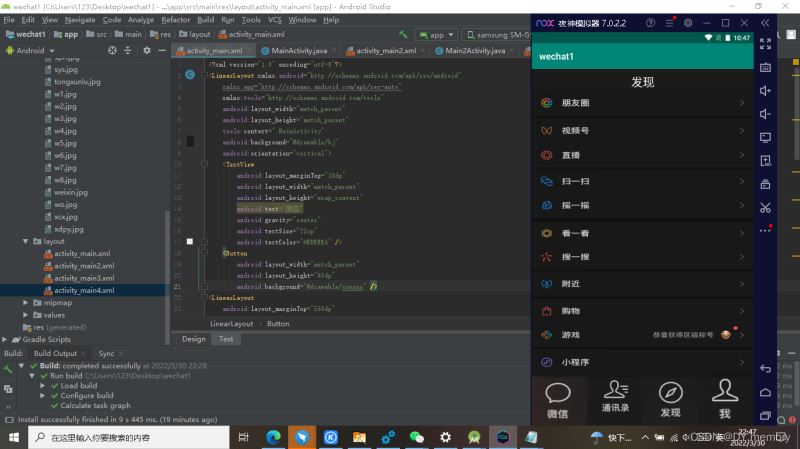Click the black color swatch in editor gutter
This screenshot has height=449, width=800.
pos(190,141)
